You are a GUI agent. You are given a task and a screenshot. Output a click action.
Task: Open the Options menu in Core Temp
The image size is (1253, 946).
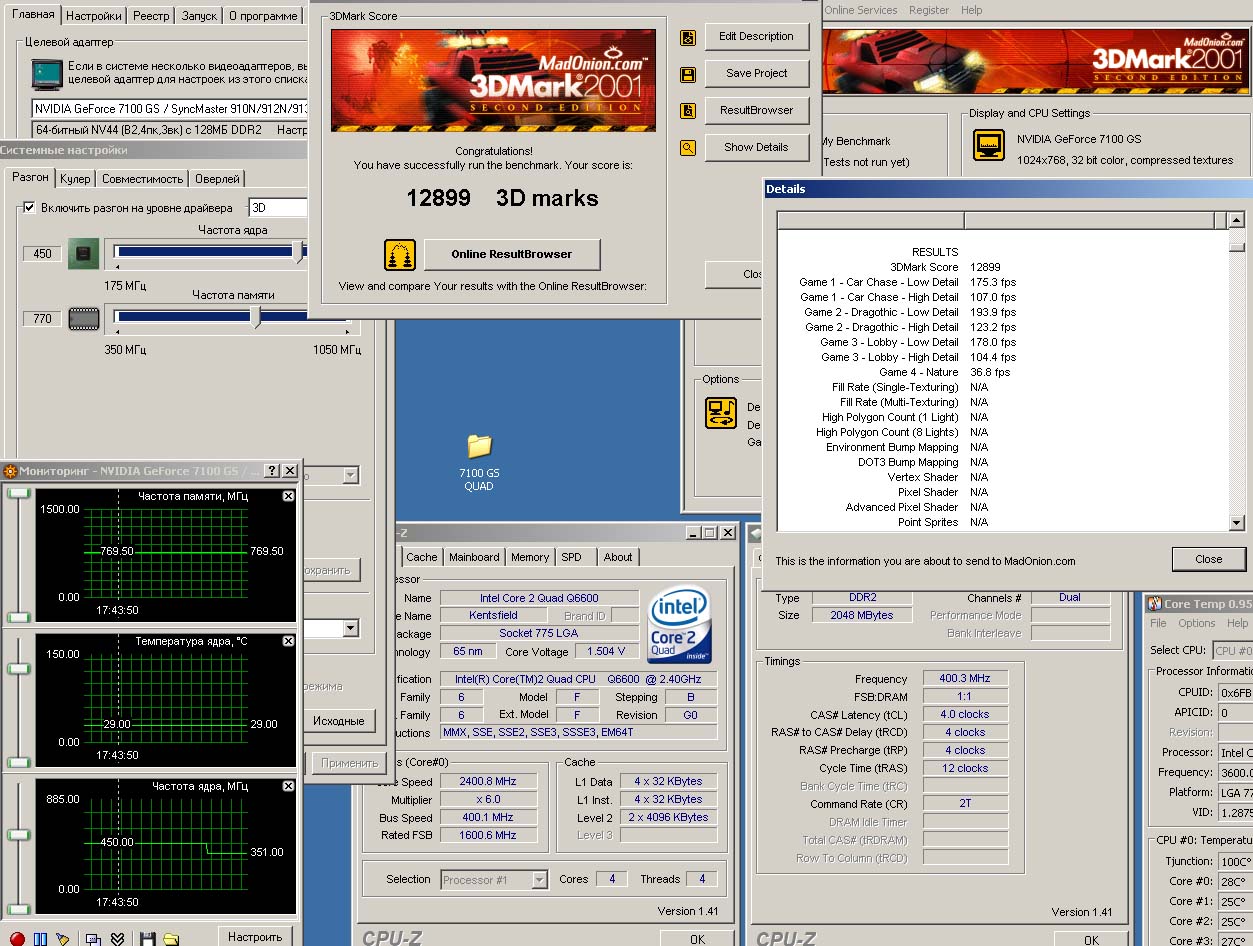tap(1196, 623)
